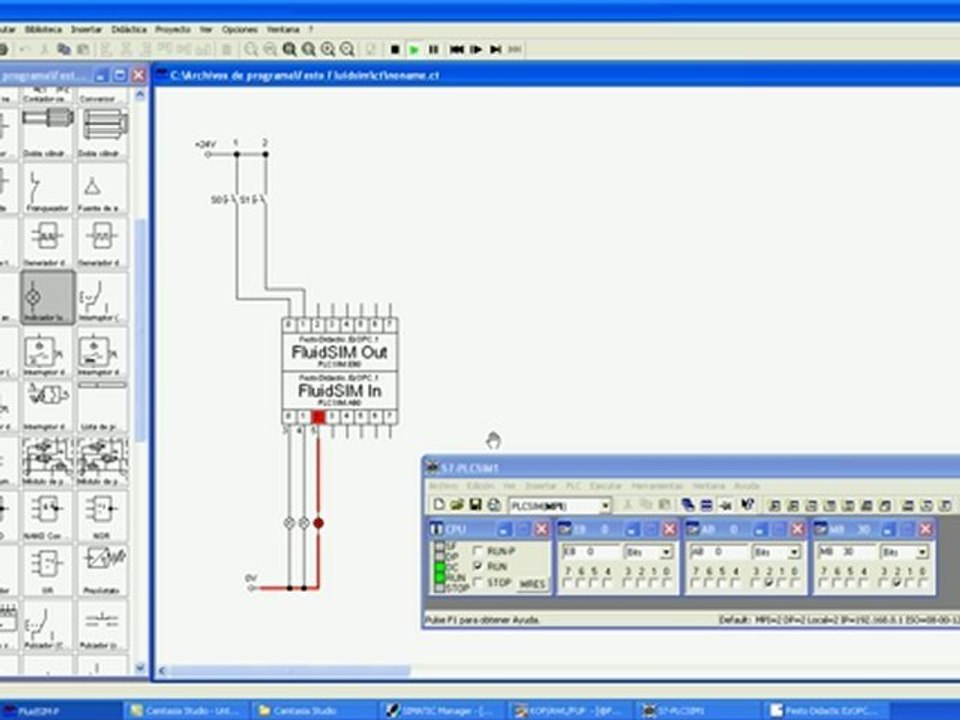The height and width of the screenshot is (720, 960).
Task: Open the Bits format dropdown in EB panel
Action: [666, 553]
